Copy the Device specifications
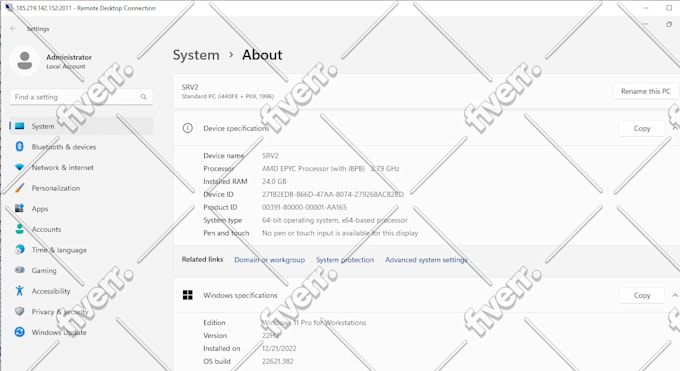Viewport: 680px width, 371px height. coord(642,128)
